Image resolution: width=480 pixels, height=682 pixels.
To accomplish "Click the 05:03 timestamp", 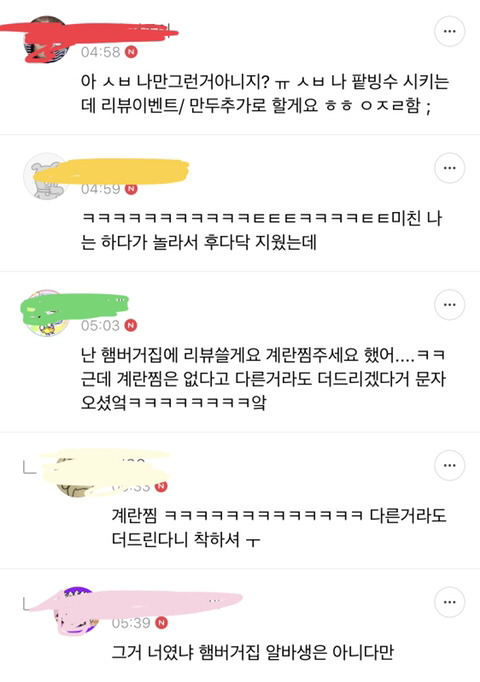I will pos(100,325).
